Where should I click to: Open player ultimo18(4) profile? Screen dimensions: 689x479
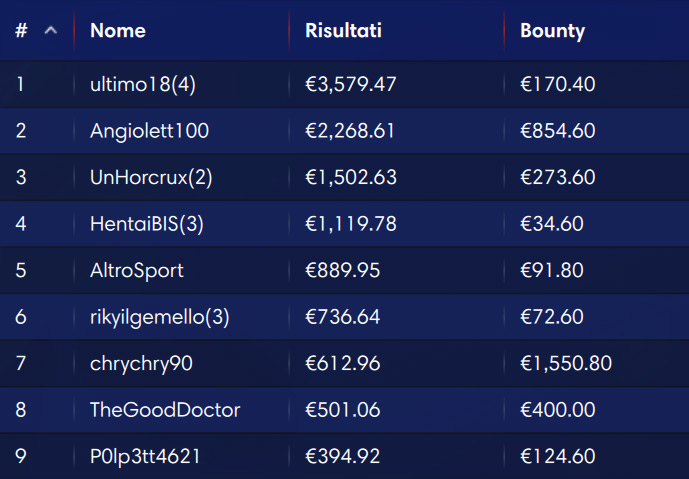143,84
